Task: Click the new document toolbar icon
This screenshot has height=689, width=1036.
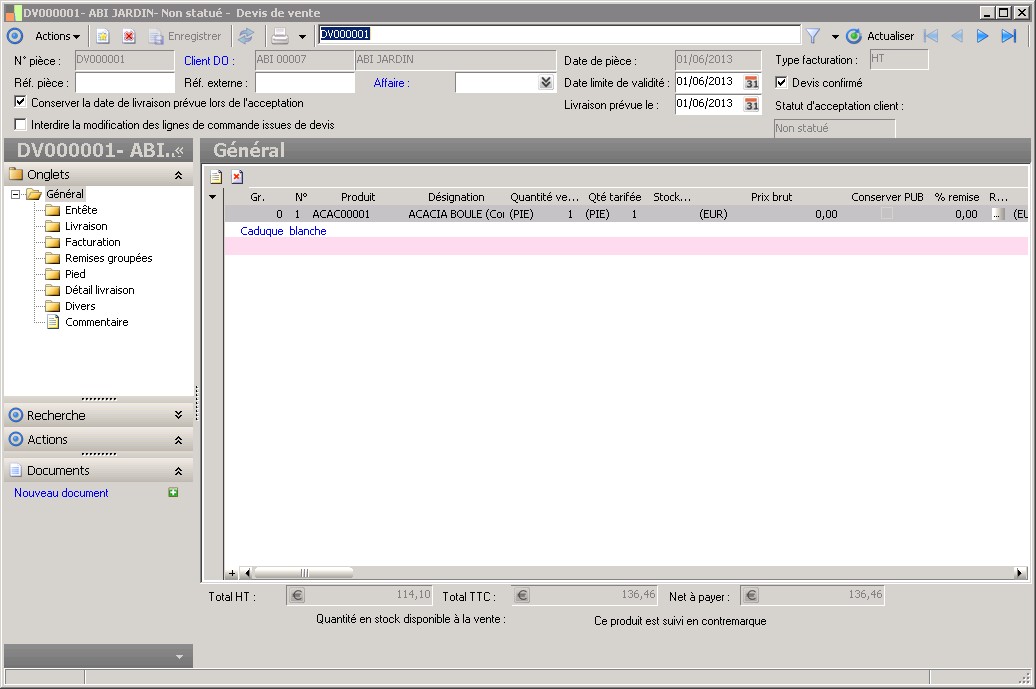Action: pos(102,36)
